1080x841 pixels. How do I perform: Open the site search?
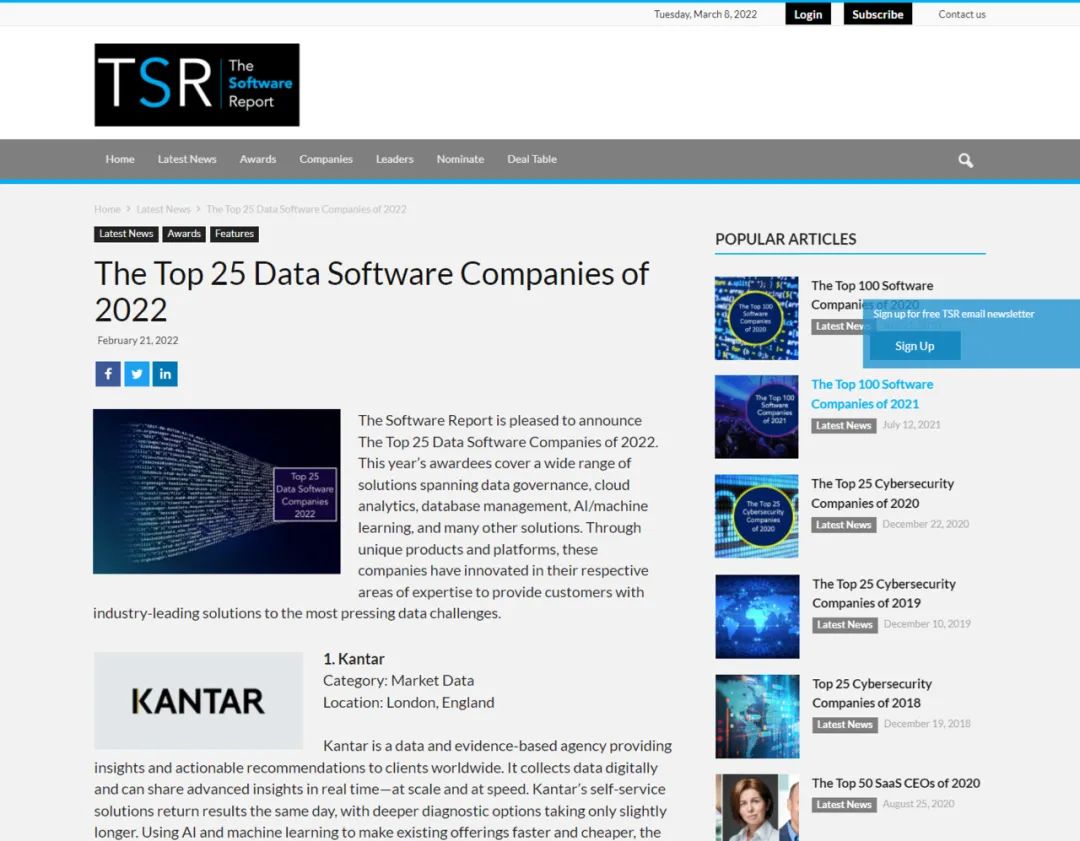pos(964,160)
